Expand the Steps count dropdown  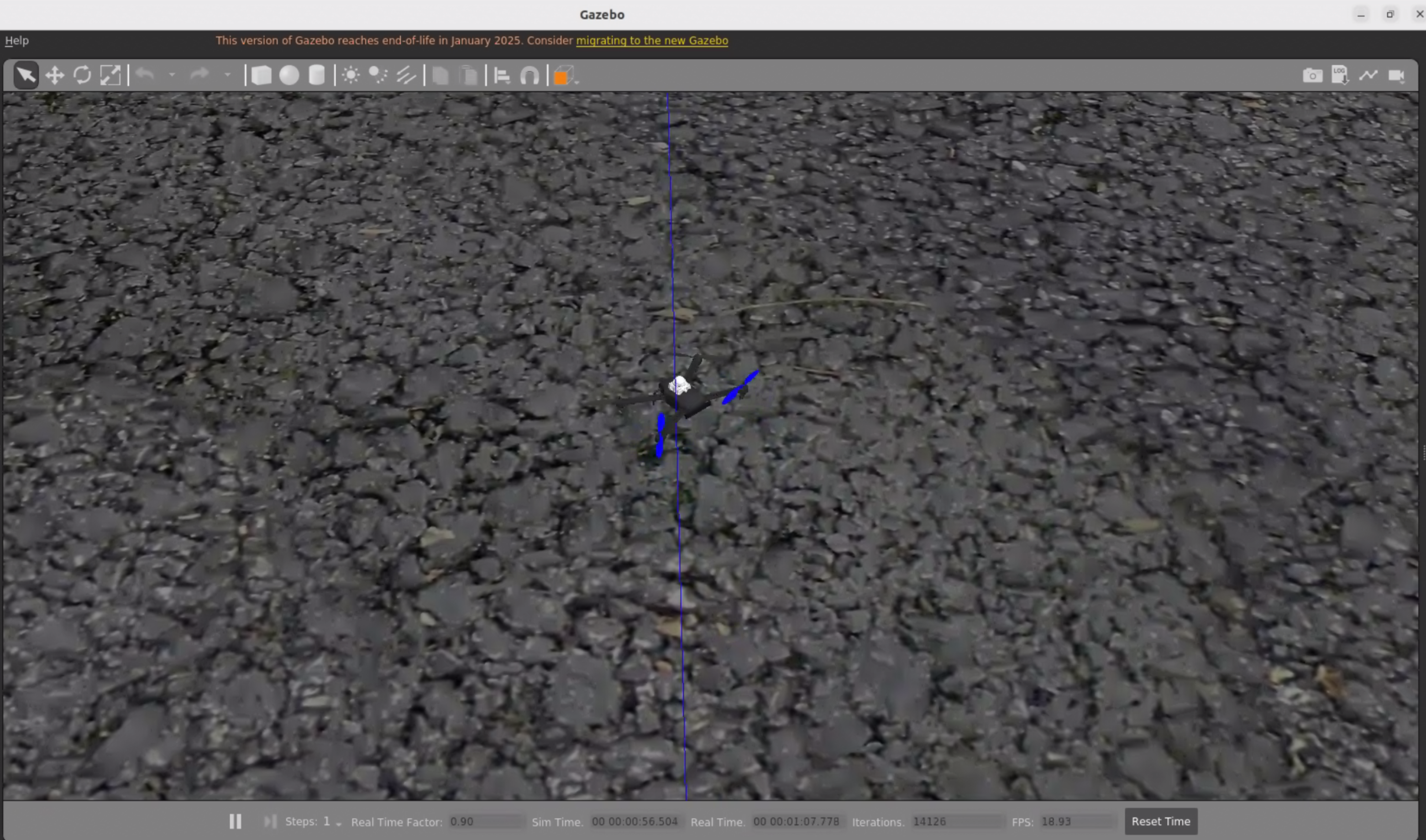(339, 824)
